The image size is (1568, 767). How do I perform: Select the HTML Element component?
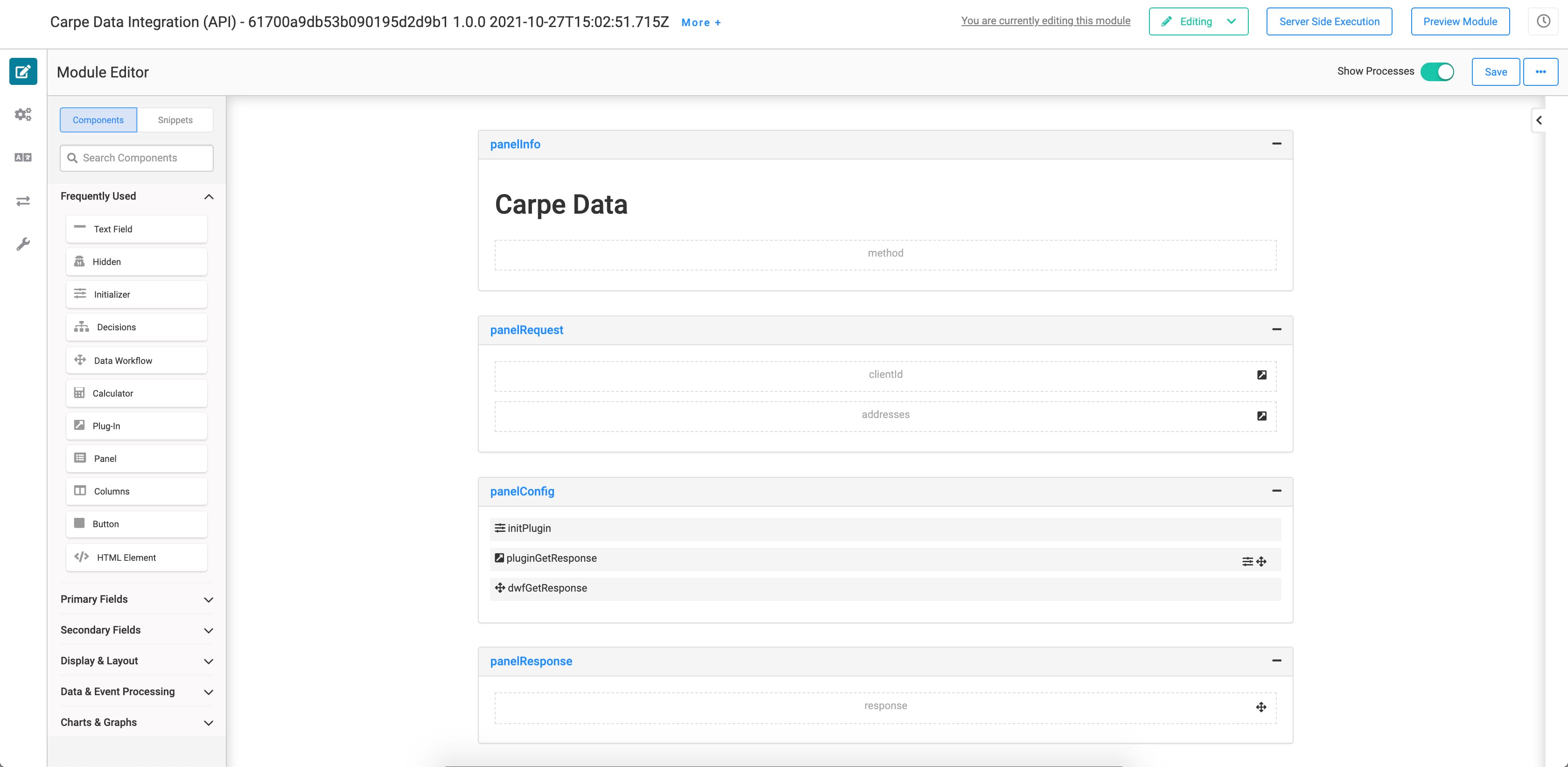click(x=136, y=557)
